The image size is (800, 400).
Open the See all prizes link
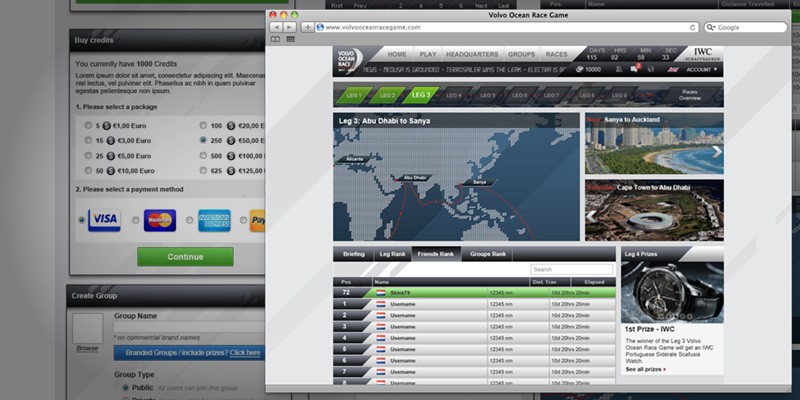(x=645, y=369)
